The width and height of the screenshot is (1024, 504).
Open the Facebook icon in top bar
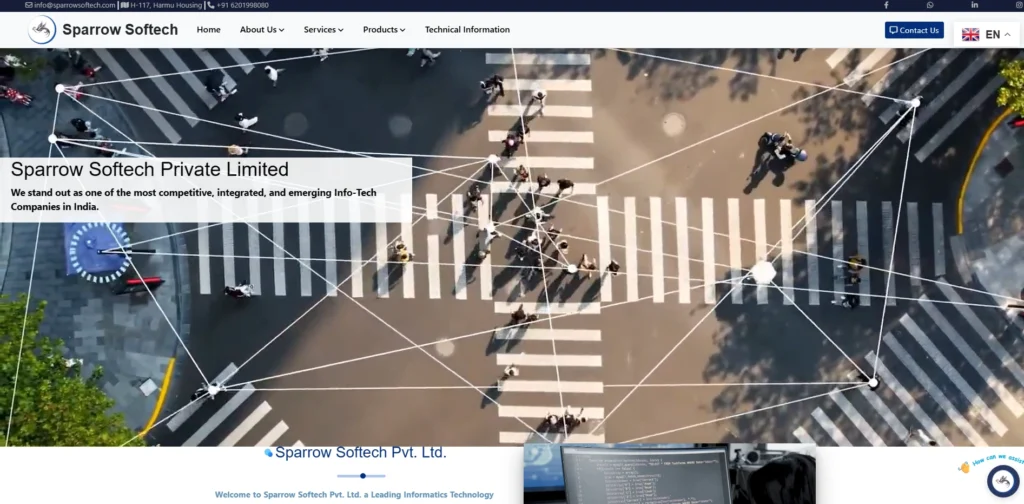886,5
